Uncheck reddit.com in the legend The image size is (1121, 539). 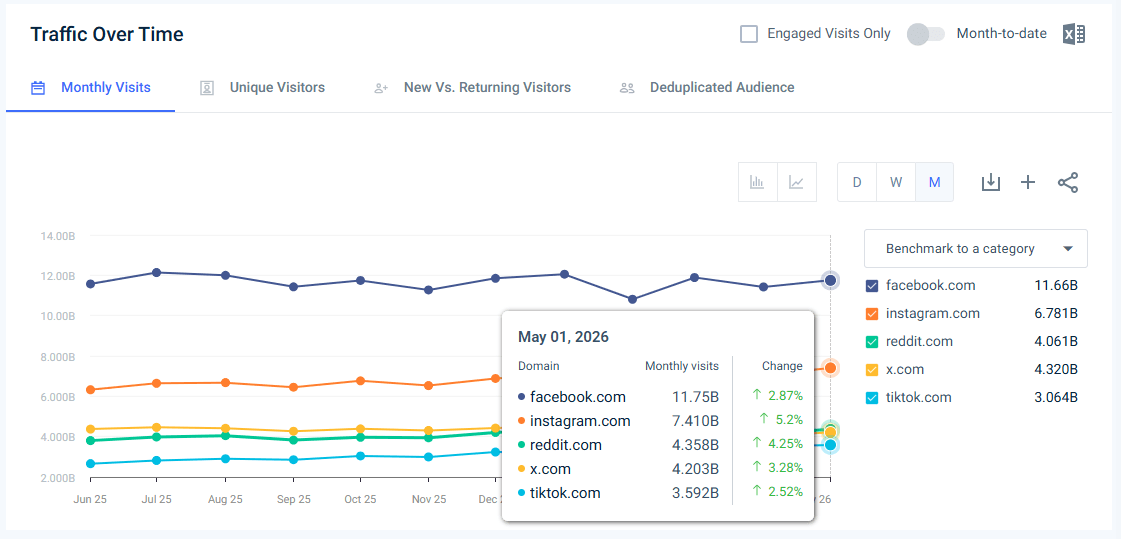tap(871, 342)
